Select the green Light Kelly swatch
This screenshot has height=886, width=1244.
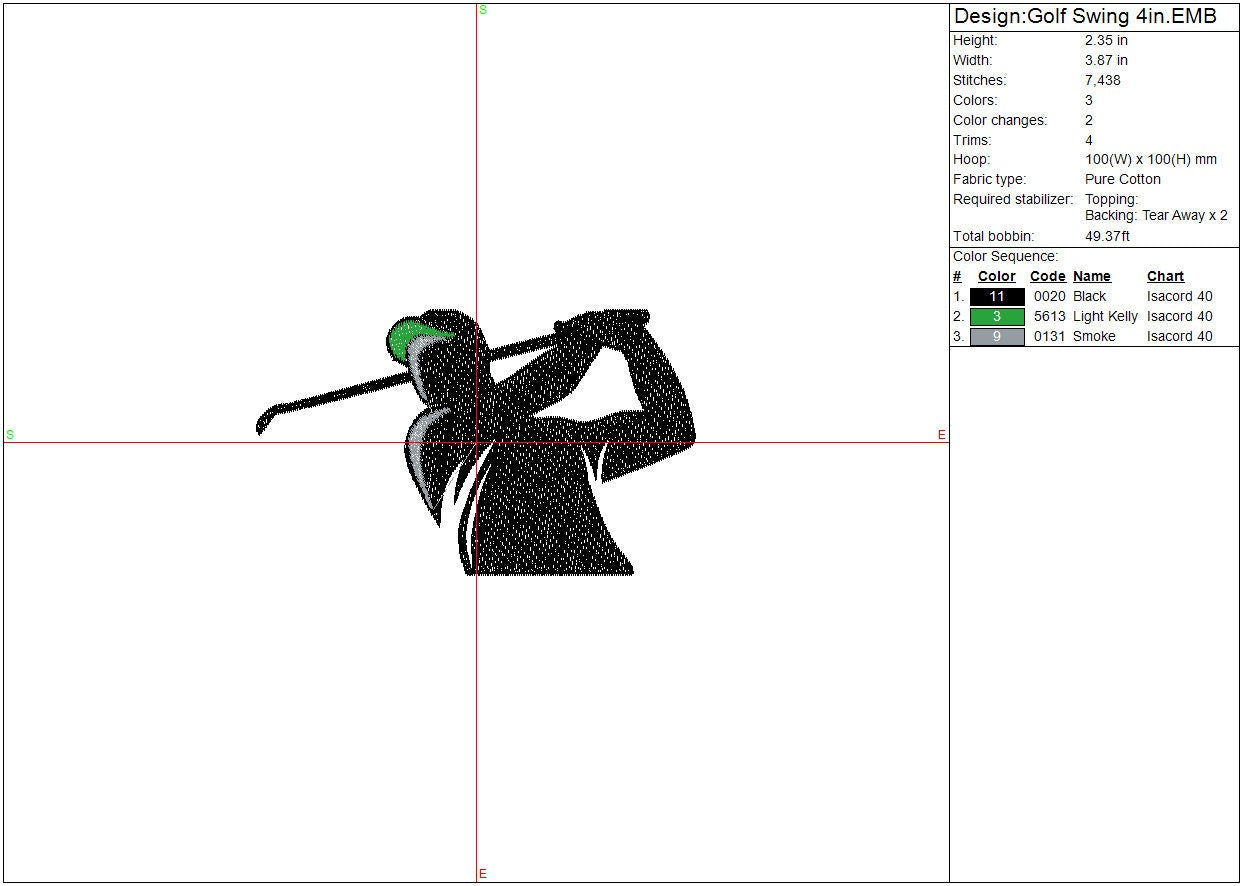[997, 317]
